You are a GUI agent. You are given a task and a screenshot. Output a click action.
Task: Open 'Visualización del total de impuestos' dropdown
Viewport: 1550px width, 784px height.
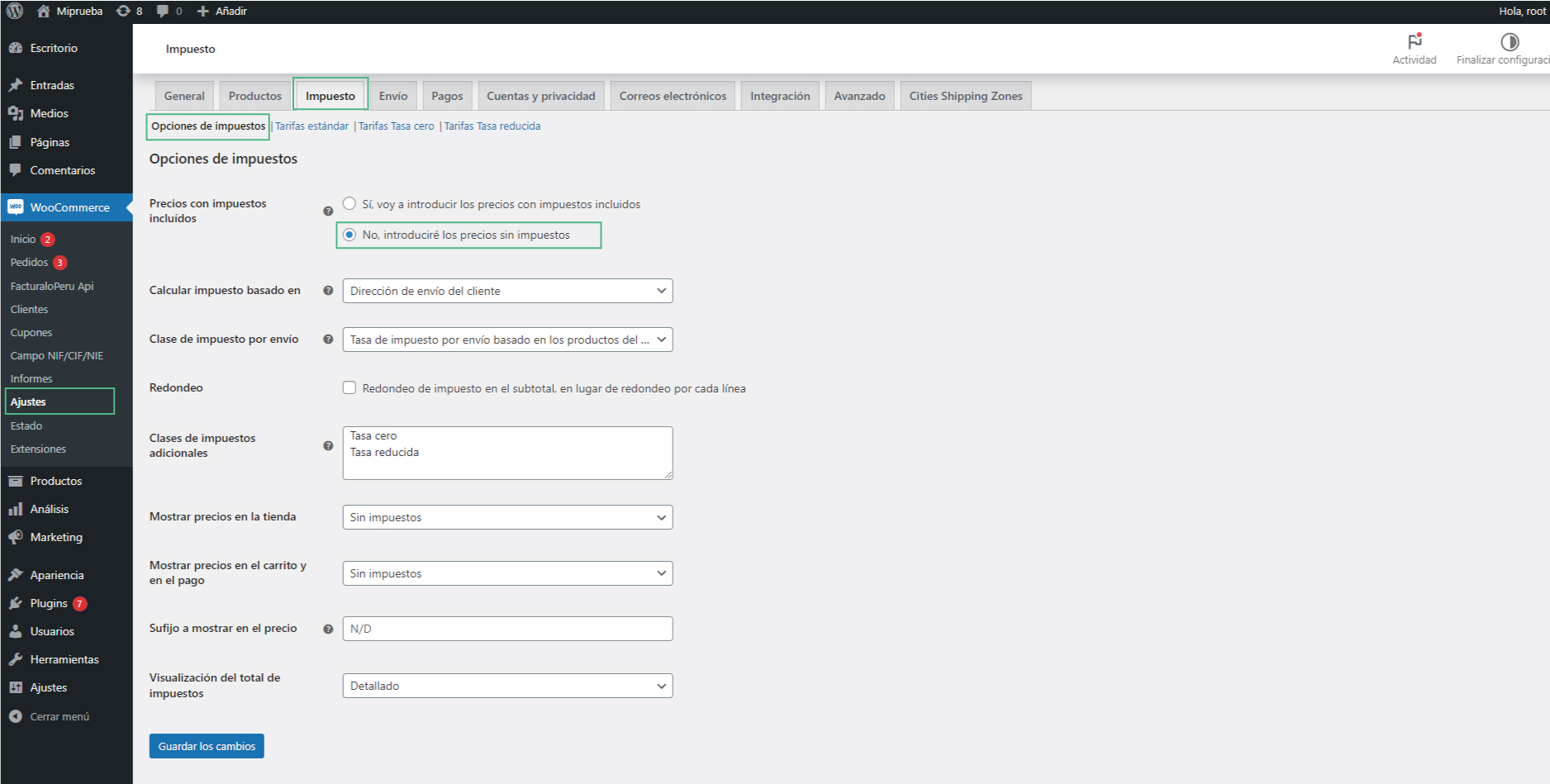[x=507, y=686]
